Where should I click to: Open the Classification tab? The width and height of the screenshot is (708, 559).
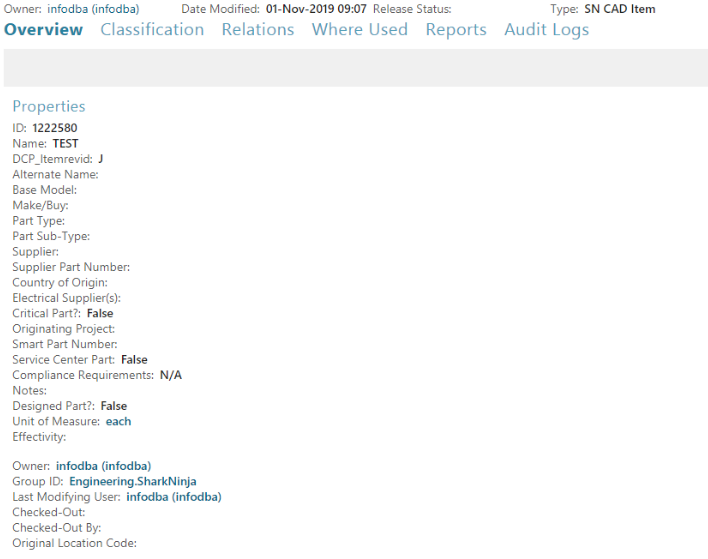coord(152,29)
